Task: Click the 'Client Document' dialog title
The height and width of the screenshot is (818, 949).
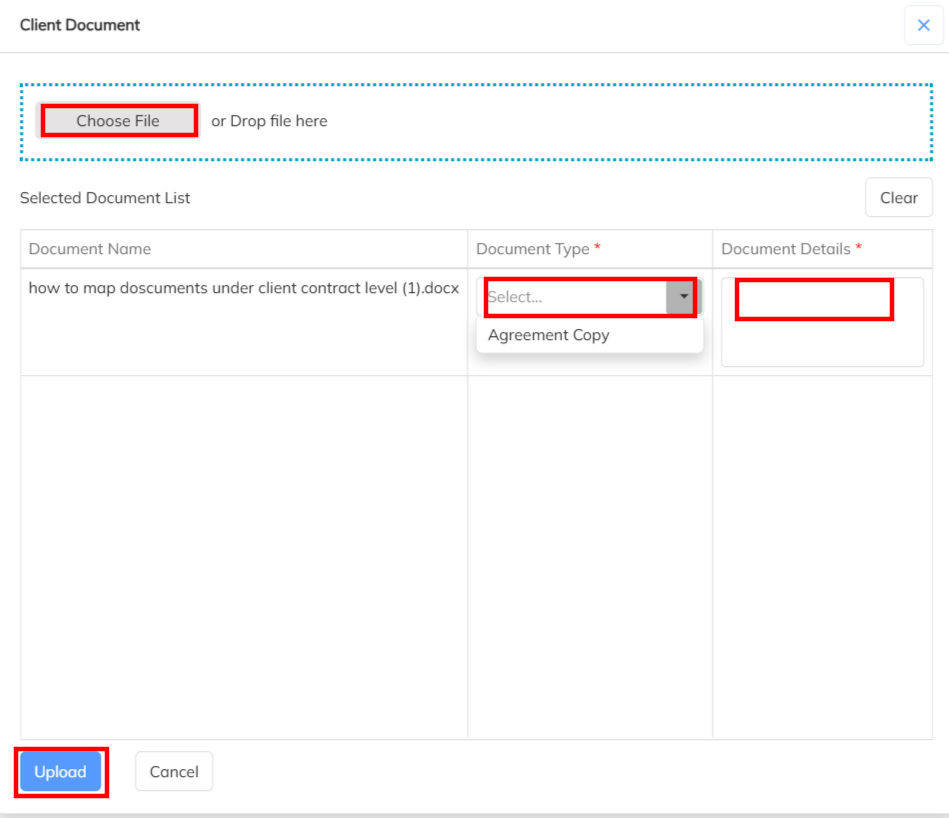Action: 80,25
